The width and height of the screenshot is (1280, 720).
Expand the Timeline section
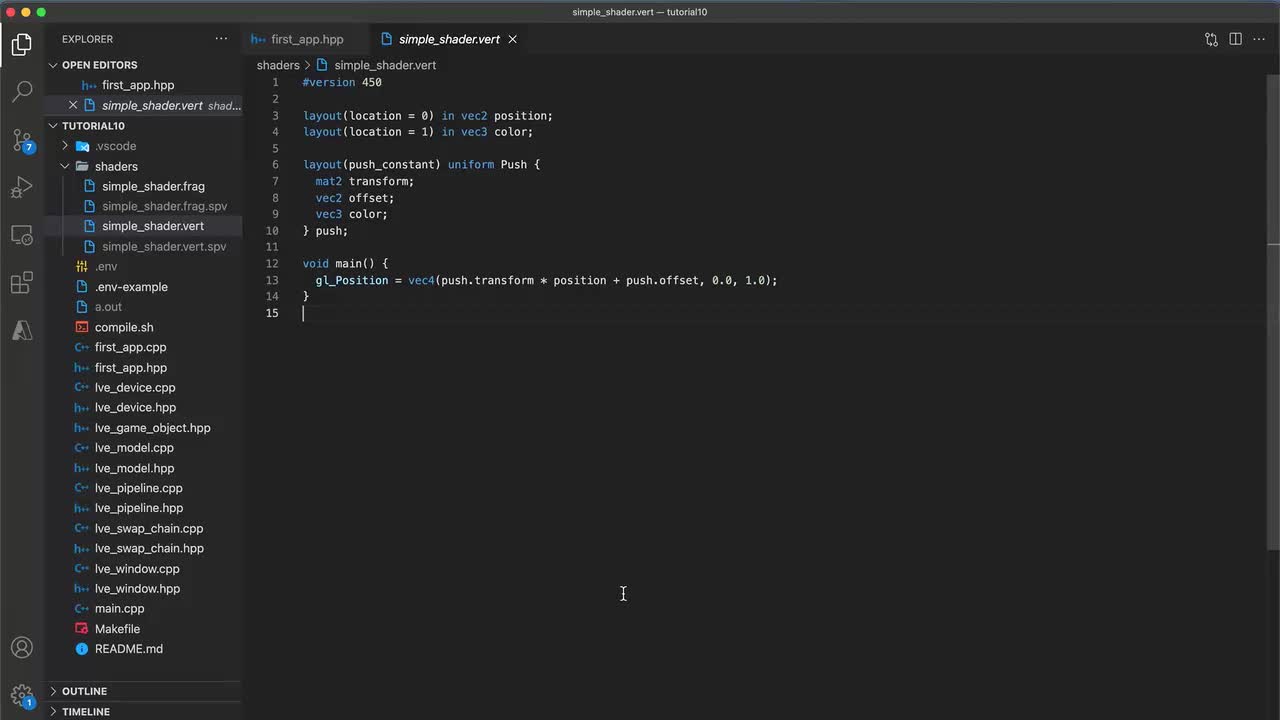86,711
